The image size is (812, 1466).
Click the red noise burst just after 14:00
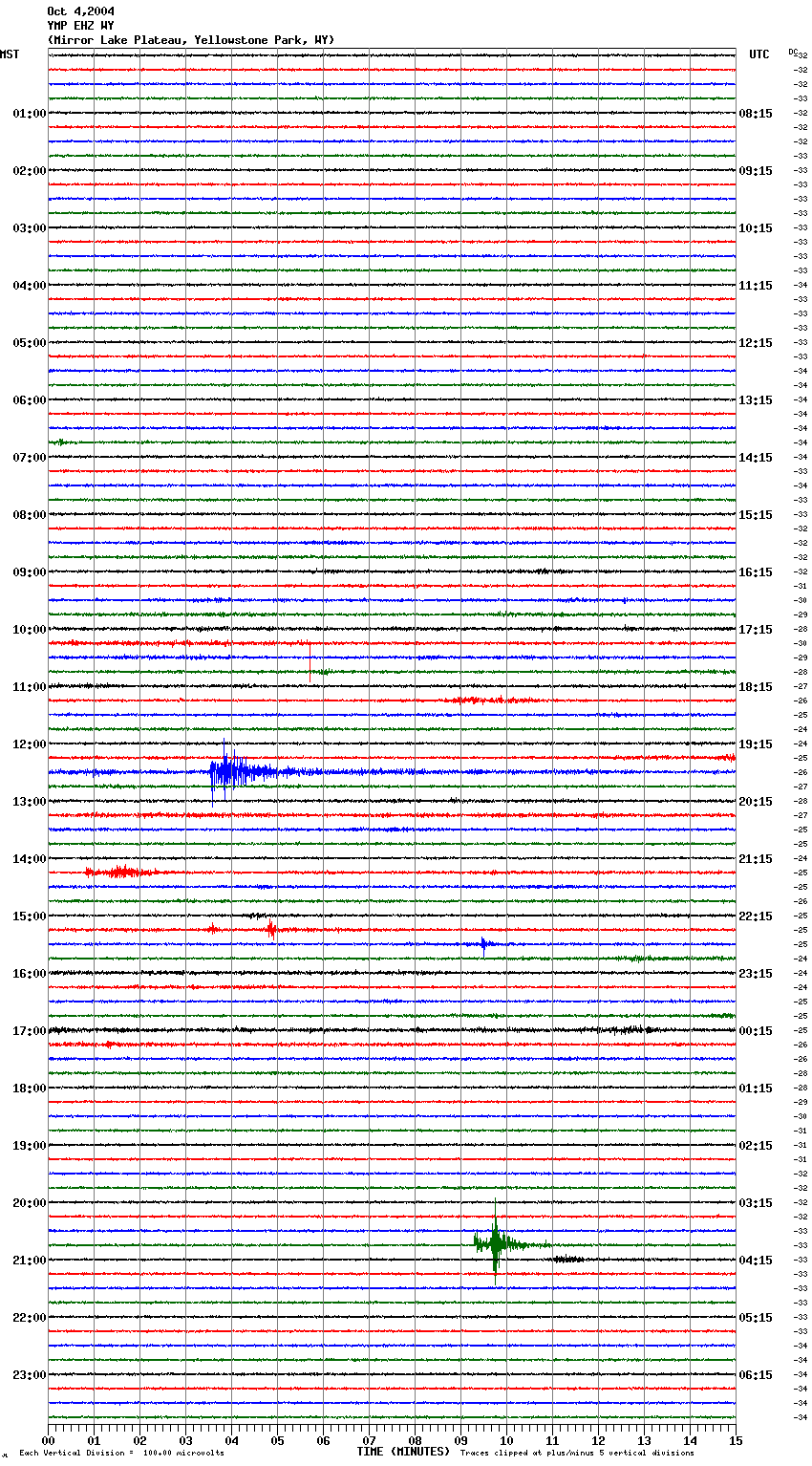[x=119, y=872]
